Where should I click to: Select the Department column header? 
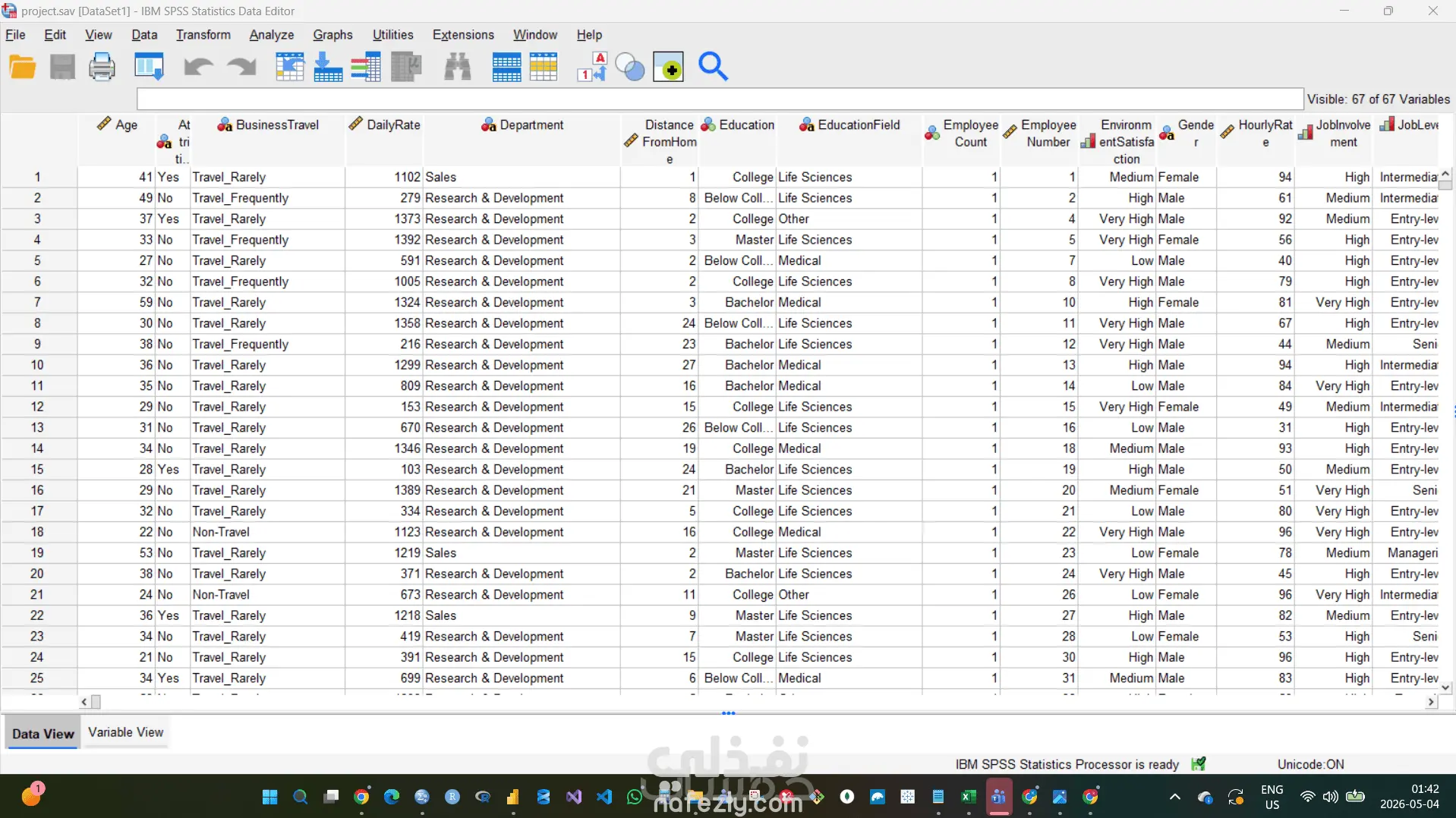click(522, 140)
